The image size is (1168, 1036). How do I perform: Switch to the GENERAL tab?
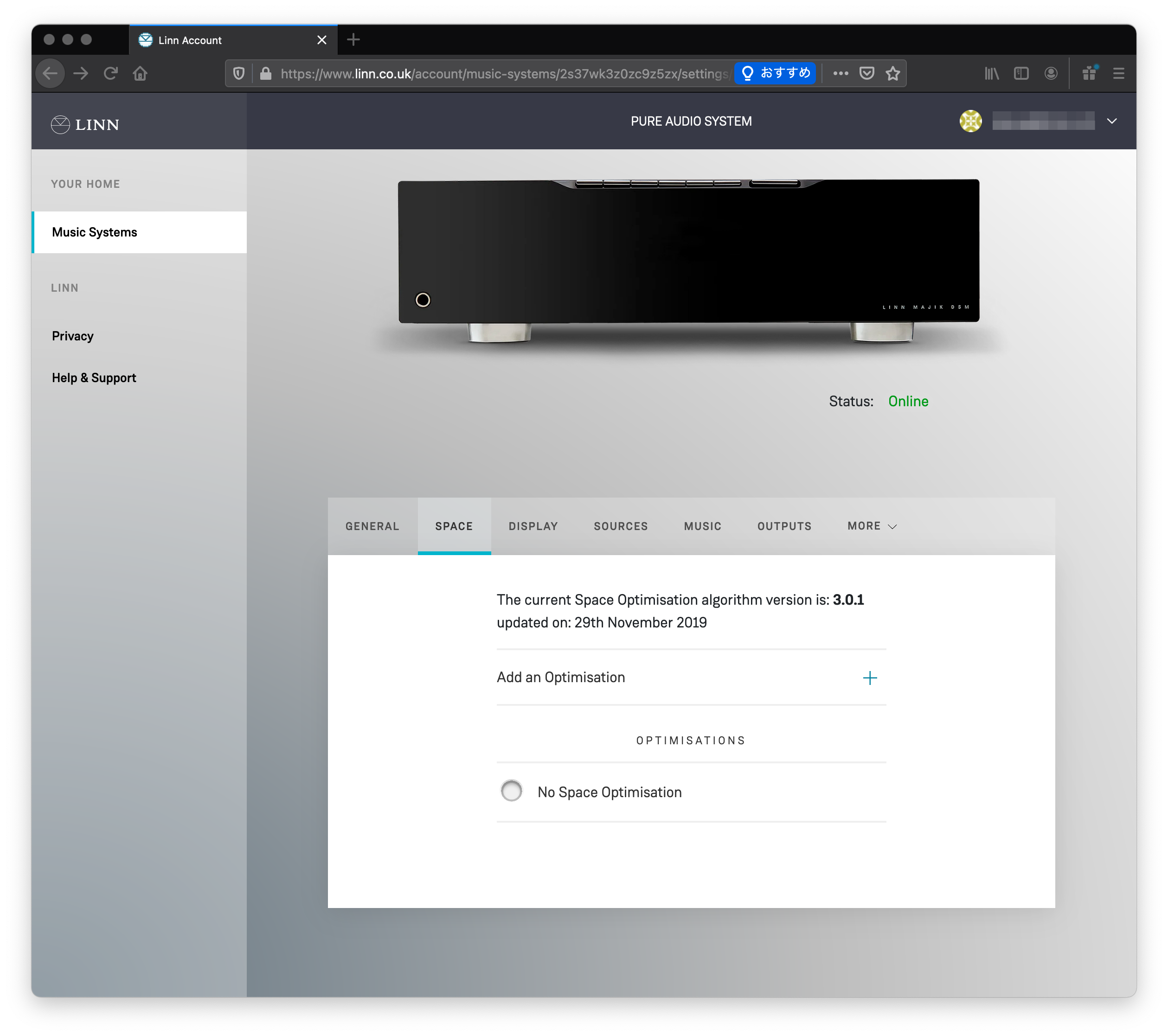(x=372, y=526)
